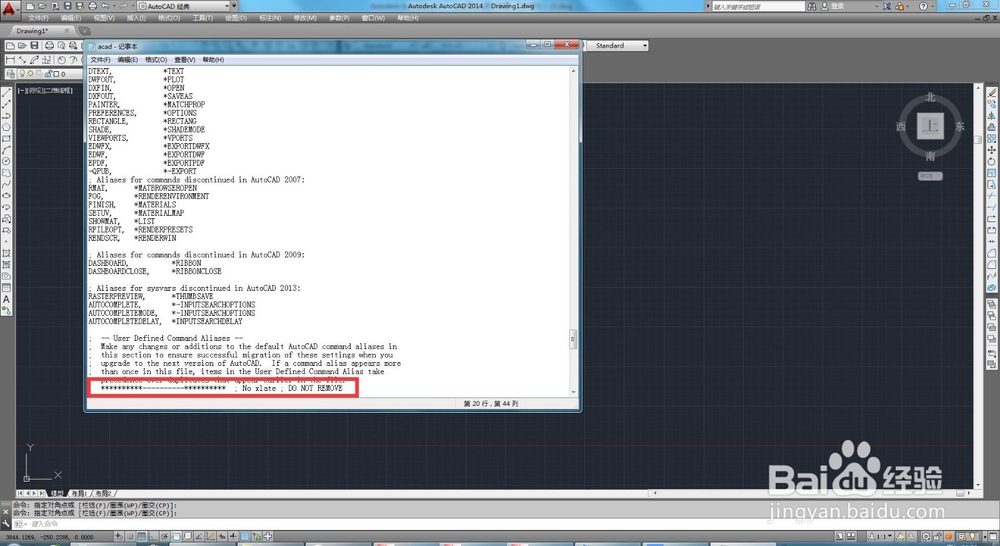Image resolution: width=1000 pixels, height=546 pixels.
Task: Toggle the layer lock padlock icon
Action: [x=48, y=73]
